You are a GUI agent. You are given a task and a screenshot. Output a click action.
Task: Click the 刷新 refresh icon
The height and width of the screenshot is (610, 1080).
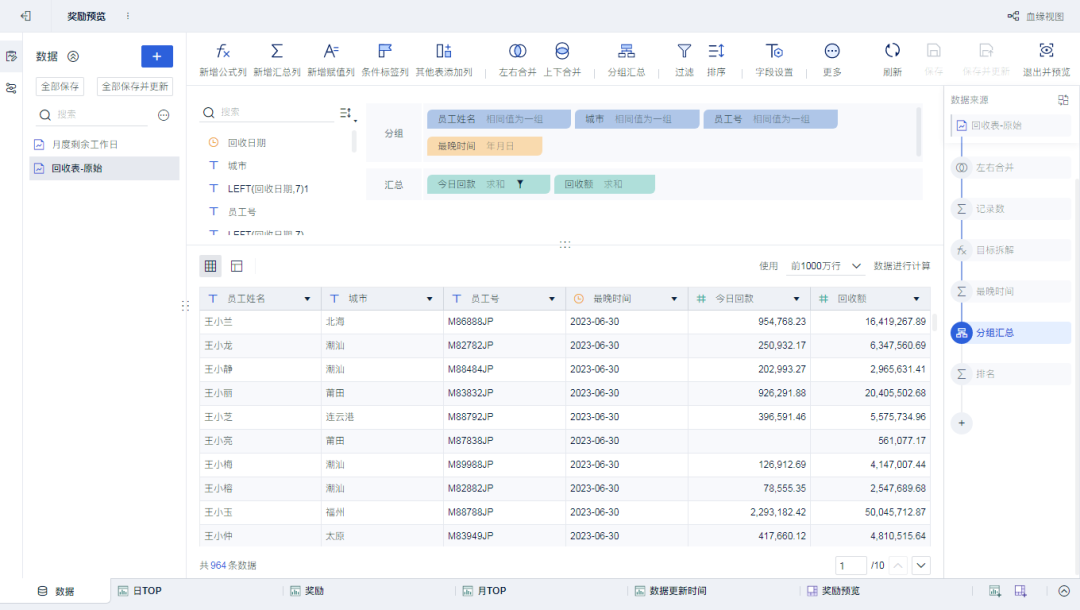click(x=892, y=50)
